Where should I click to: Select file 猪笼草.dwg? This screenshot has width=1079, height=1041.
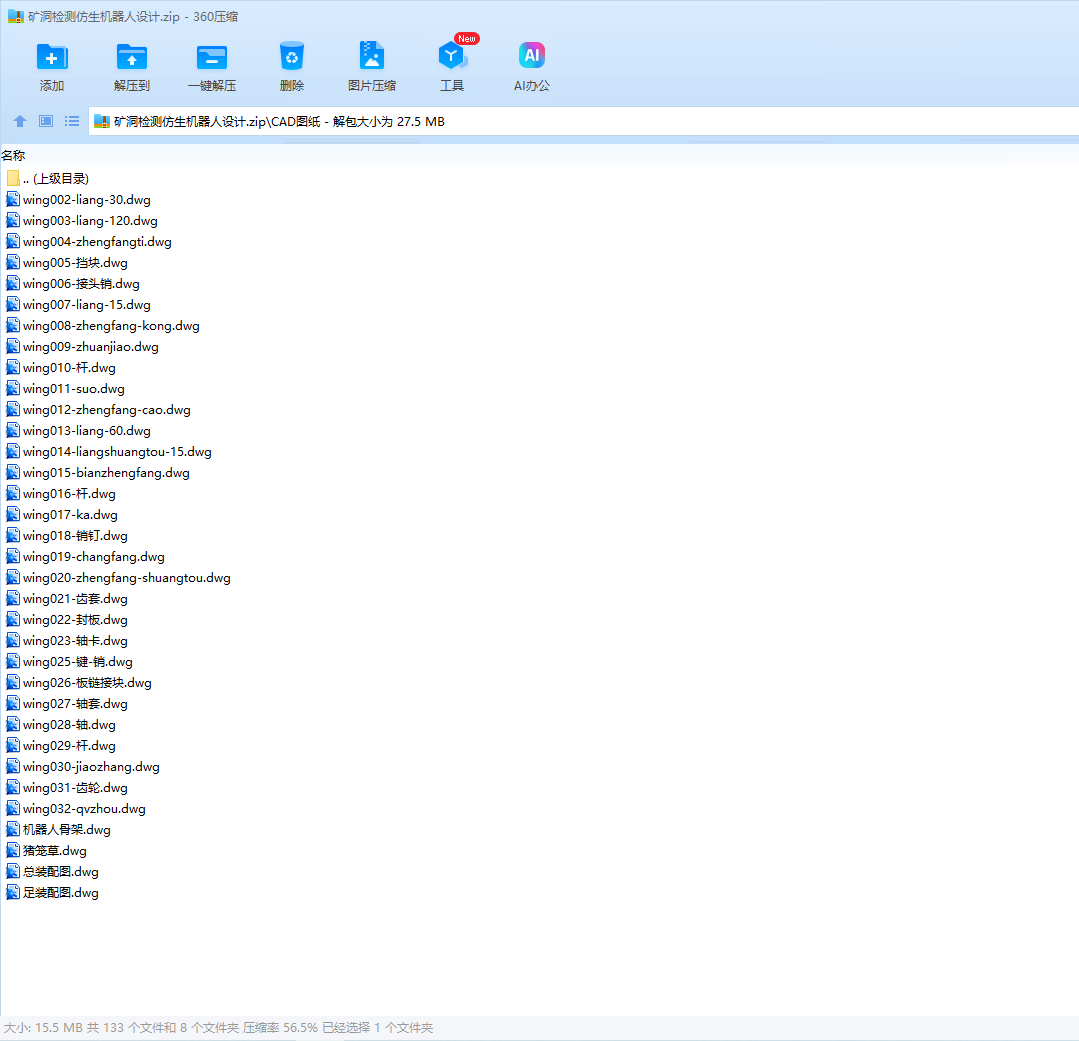[x=46, y=851]
